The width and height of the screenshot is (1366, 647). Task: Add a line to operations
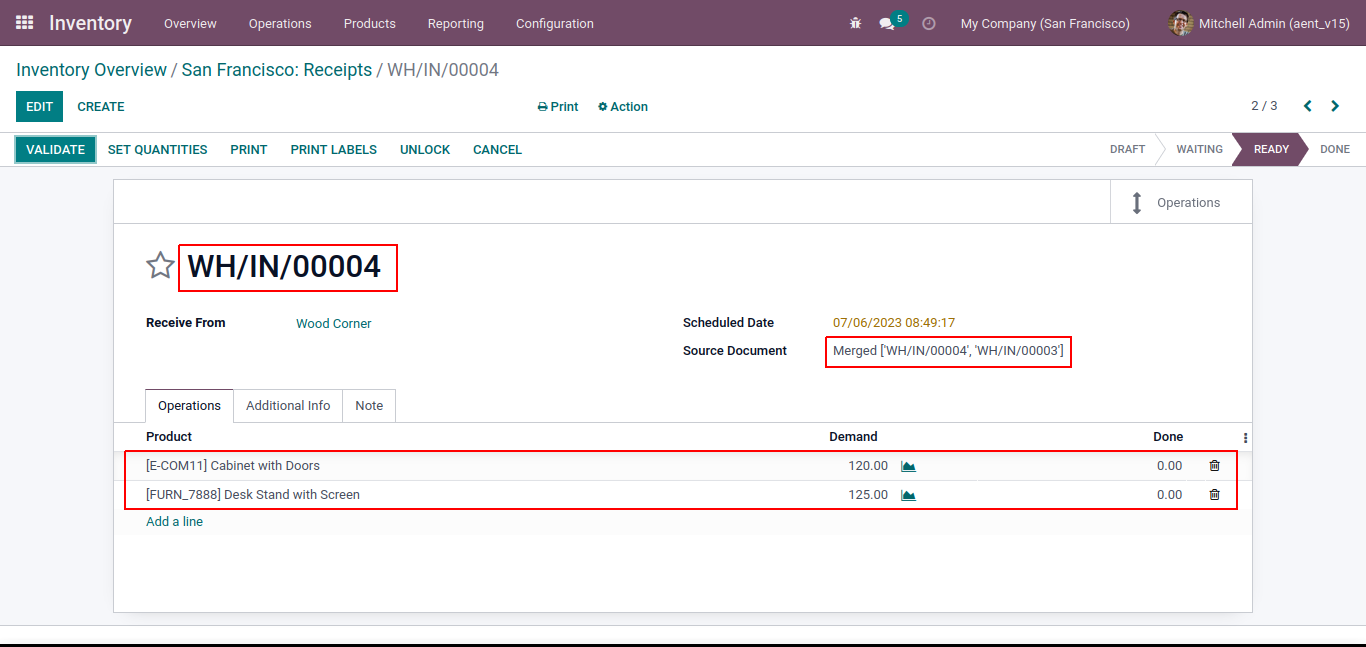coord(174,522)
